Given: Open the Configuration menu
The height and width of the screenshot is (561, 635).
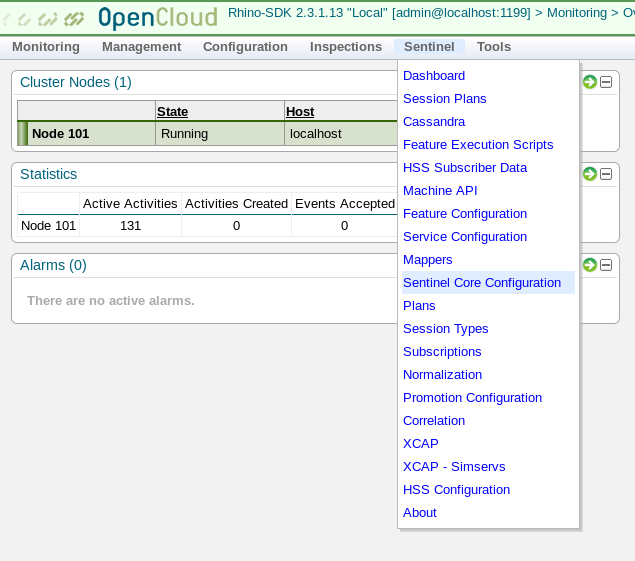Looking at the screenshot, I should pos(245,47).
